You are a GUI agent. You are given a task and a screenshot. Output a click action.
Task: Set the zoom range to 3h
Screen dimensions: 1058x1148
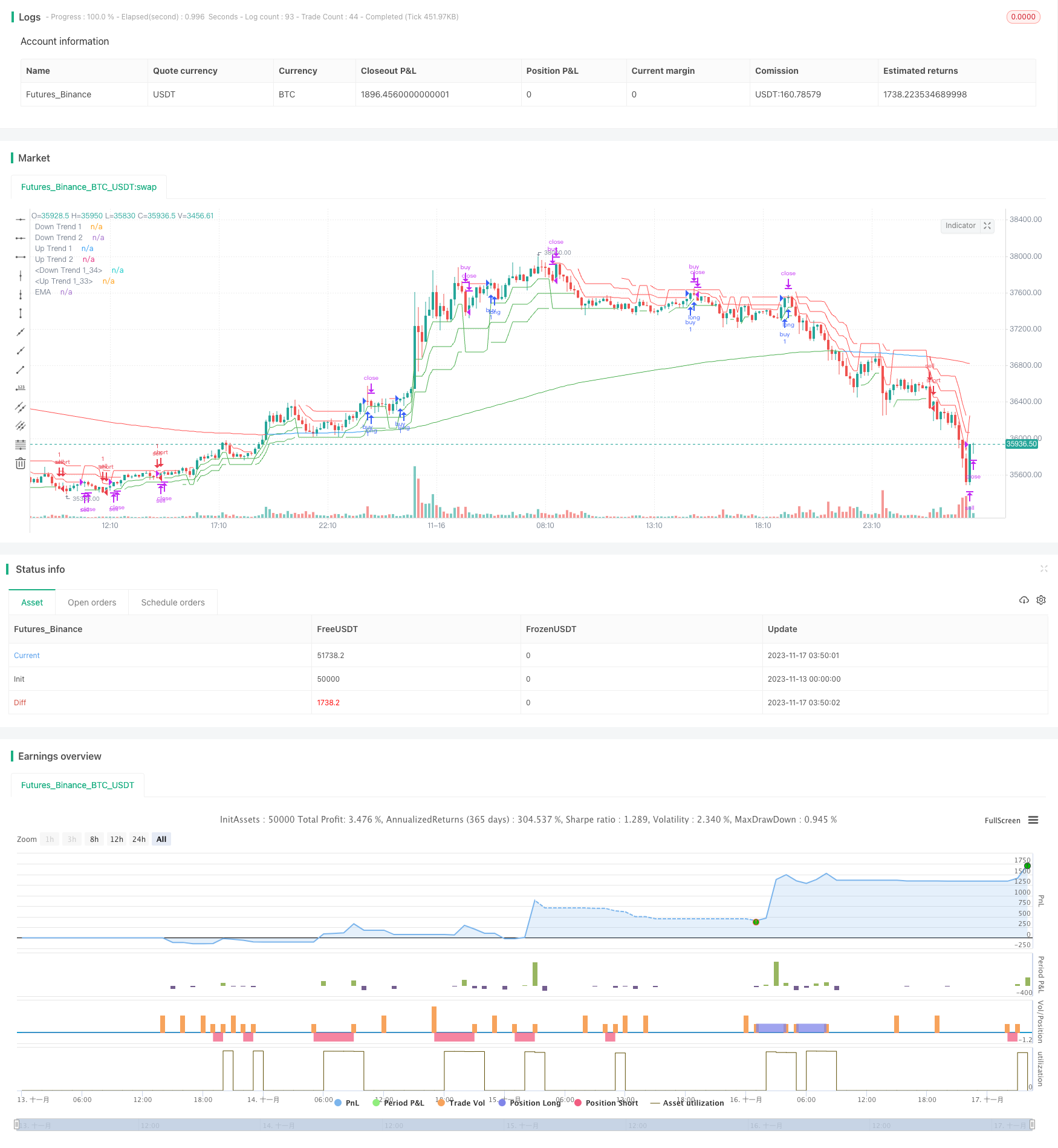click(x=72, y=839)
